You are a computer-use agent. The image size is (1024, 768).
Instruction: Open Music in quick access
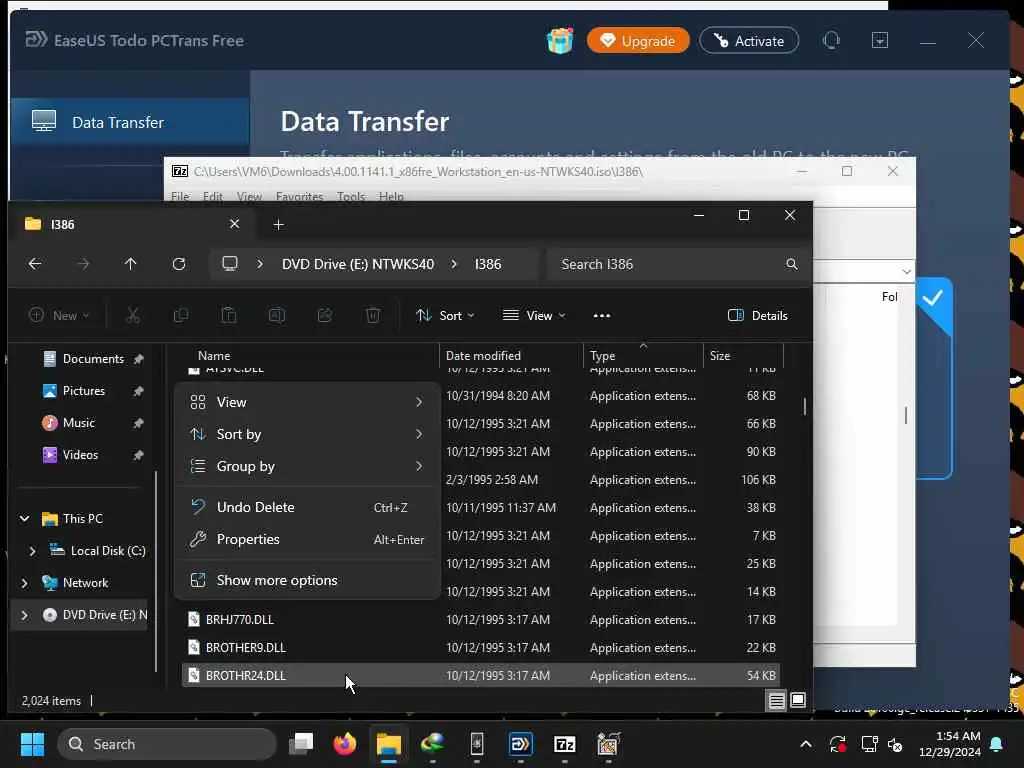click(x=79, y=423)
